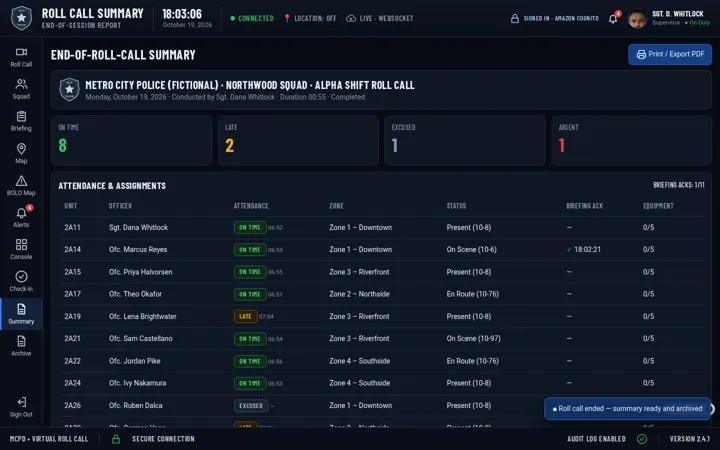Click Audit Log Enabled label
The width and height of the screenshot is (720, 450).
coord(596,439)
